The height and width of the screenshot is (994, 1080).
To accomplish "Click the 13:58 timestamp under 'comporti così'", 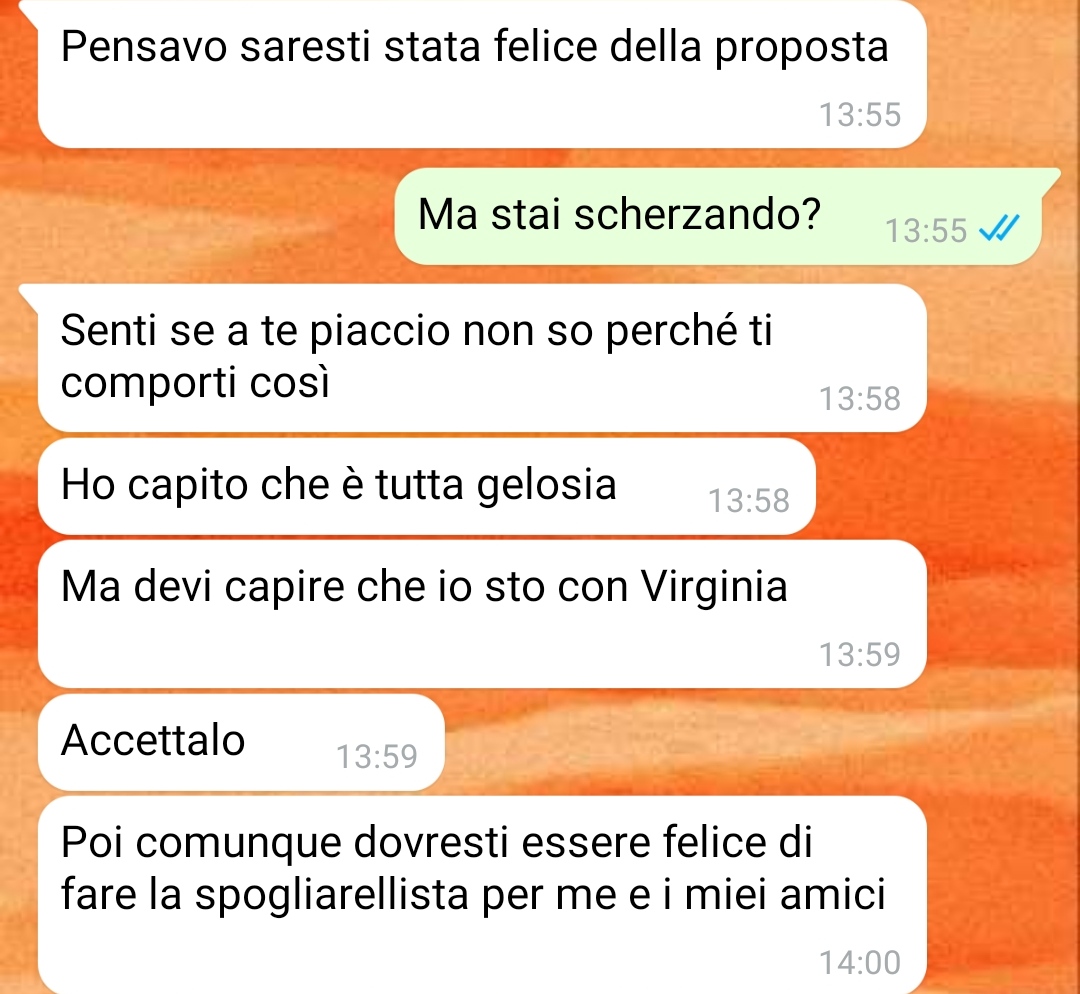I will [x=860, y=399].
